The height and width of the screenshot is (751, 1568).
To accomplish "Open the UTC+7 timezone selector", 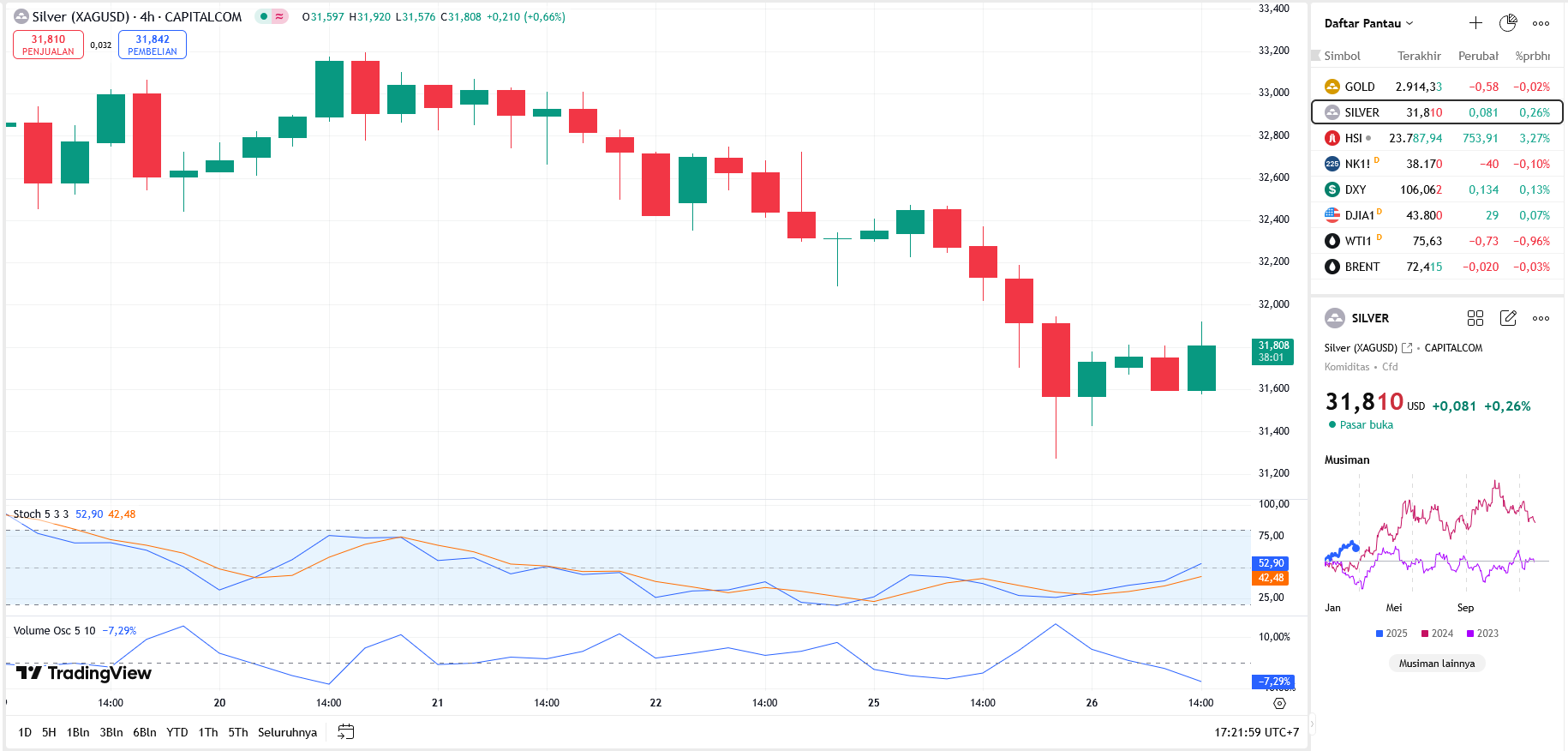I will pyautogui.click(x=1256, y=732).
